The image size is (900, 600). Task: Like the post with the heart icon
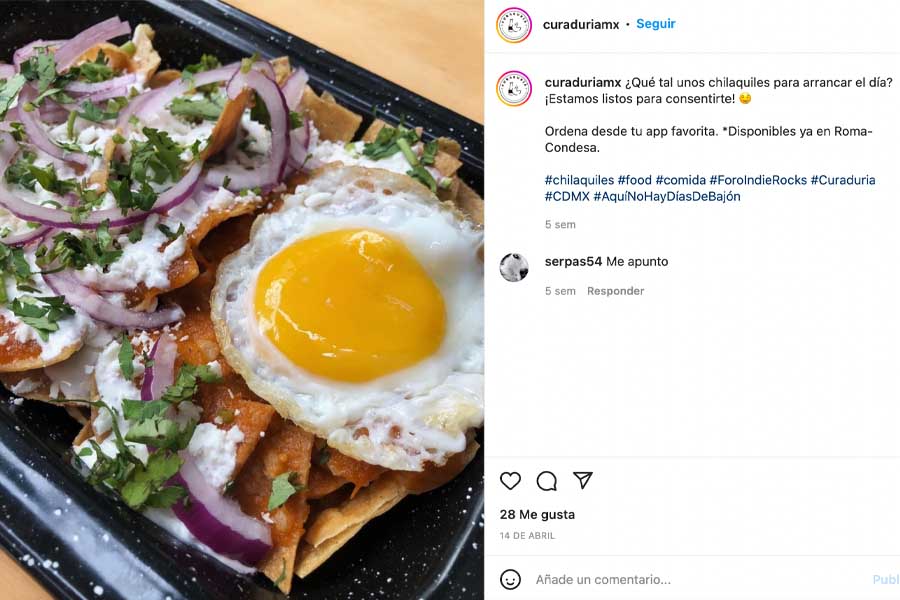tap(510, 481)
